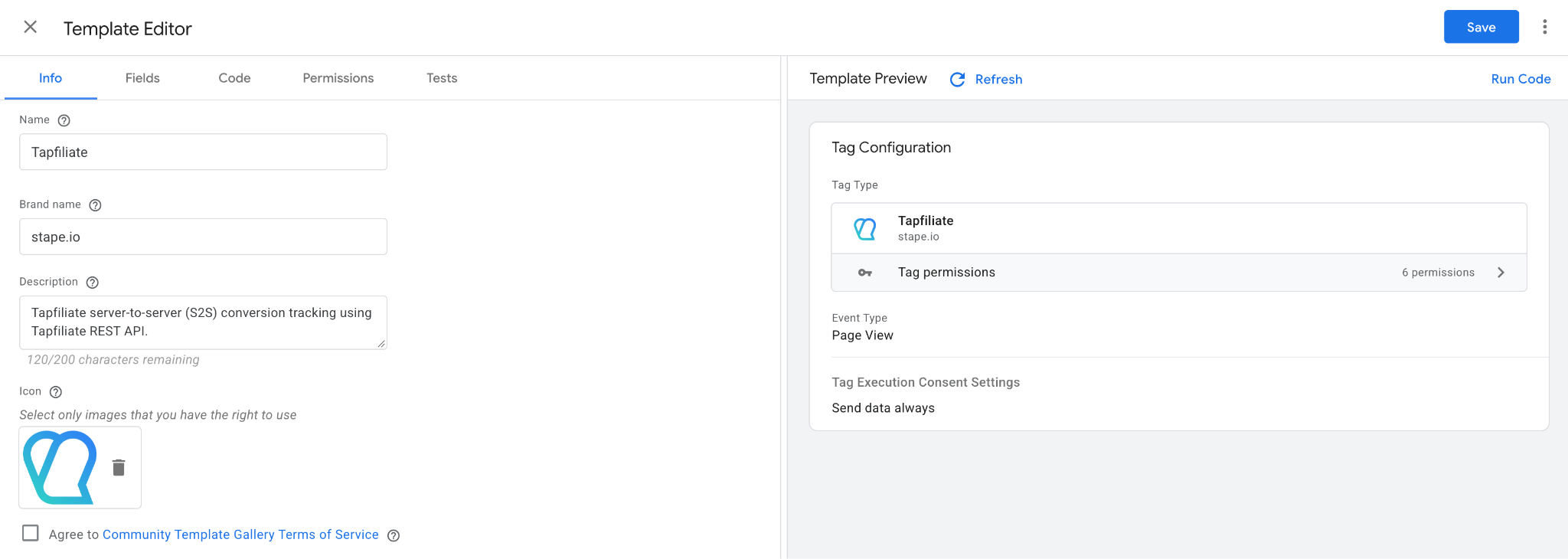
Task: Click in the Description text area
Action: pyautogui.click(x=203, y=322)
